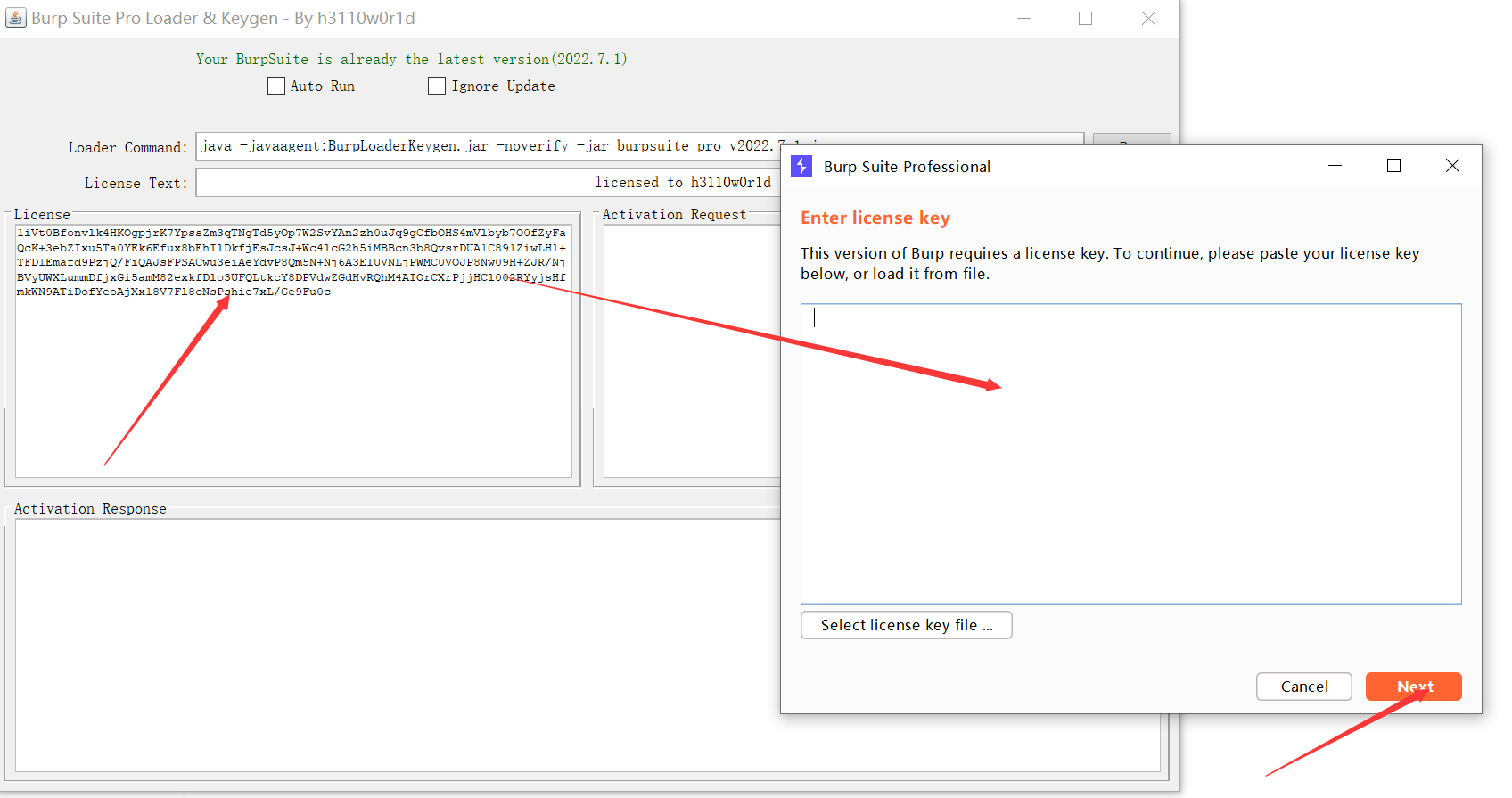Click the Cancel button in Burp dialog
This screenshot has width=1512, height=798.
pyautogui.click(x=1304, y=687)
